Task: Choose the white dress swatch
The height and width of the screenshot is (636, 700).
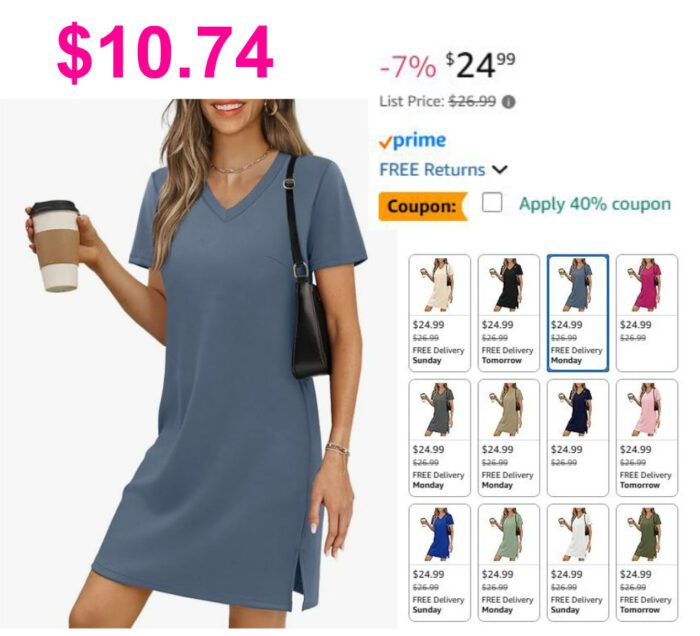Action: tap(578, 563)
